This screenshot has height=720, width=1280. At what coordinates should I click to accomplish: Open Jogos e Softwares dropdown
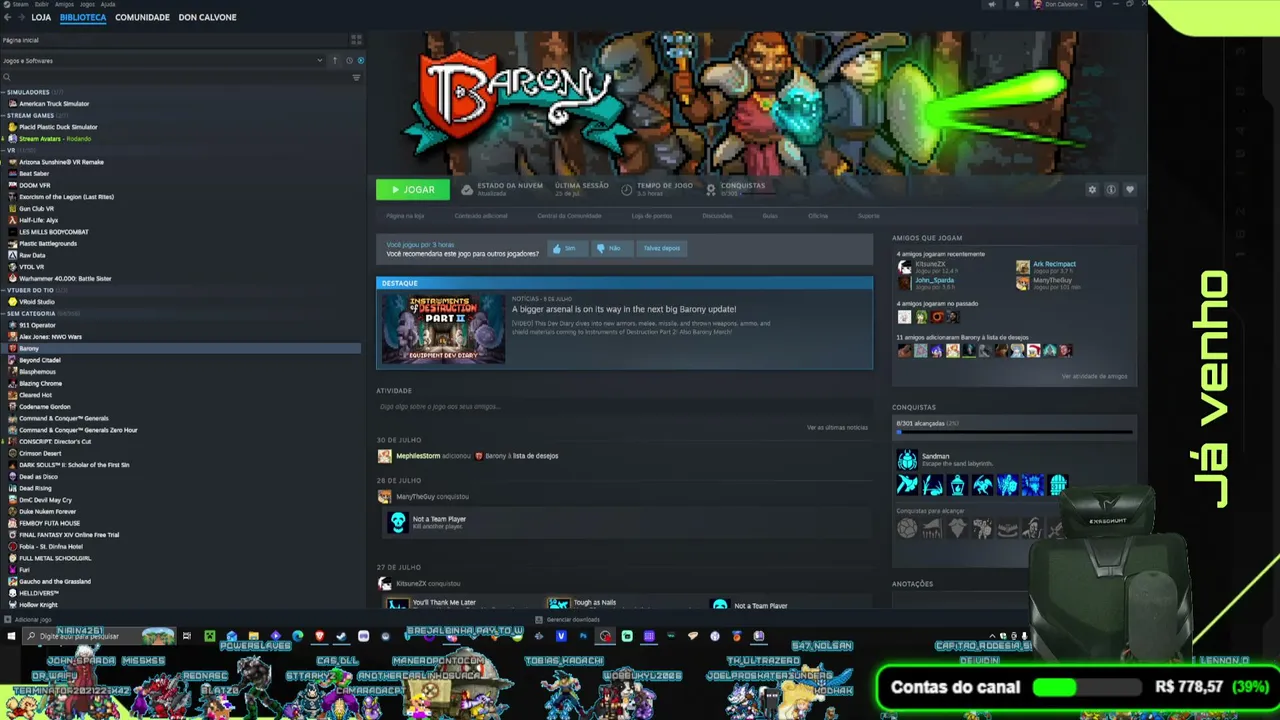pyautogui.click(x=163, y=60)
